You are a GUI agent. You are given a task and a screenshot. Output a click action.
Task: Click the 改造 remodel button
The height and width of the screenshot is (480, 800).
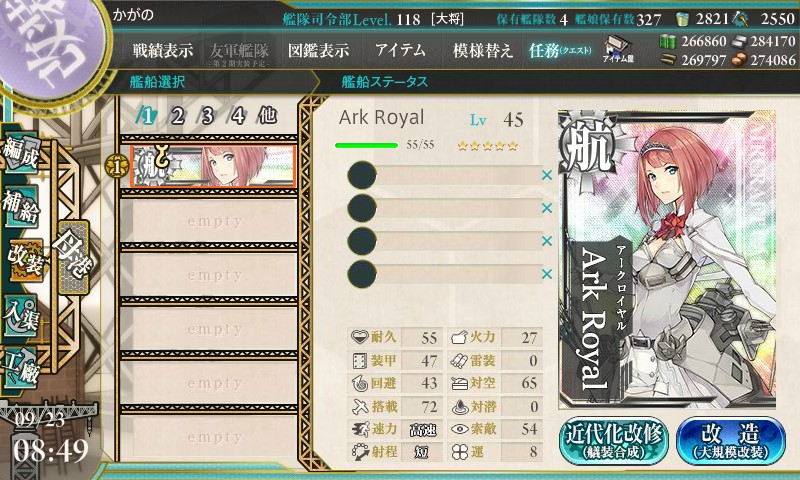(x=731, y=440)
